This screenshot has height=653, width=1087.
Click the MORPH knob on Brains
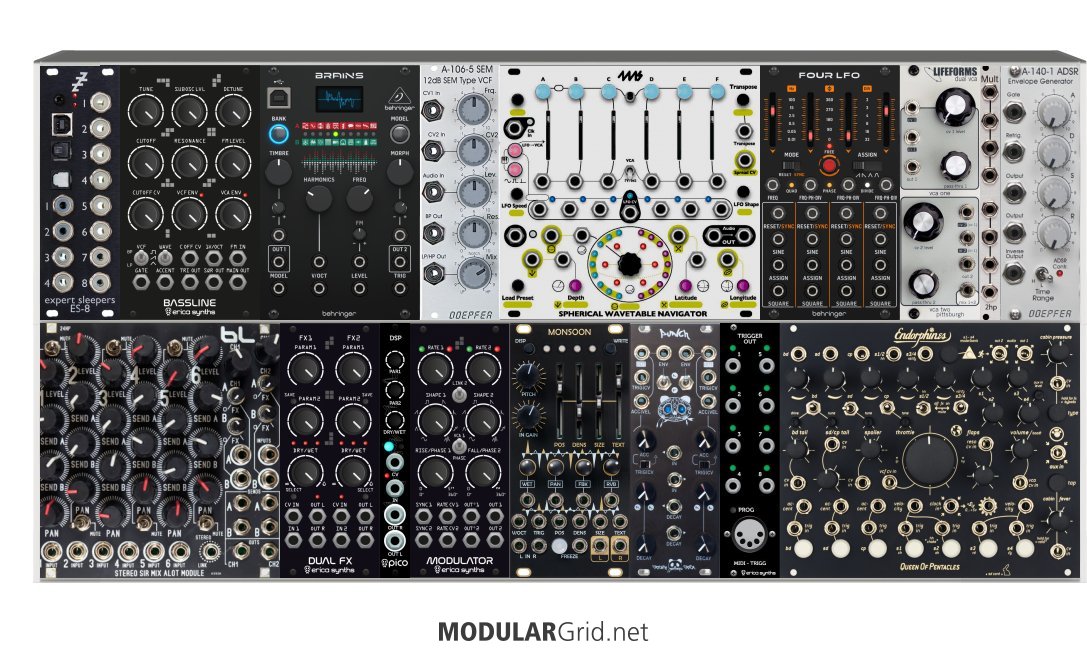(x=399, y=172)
